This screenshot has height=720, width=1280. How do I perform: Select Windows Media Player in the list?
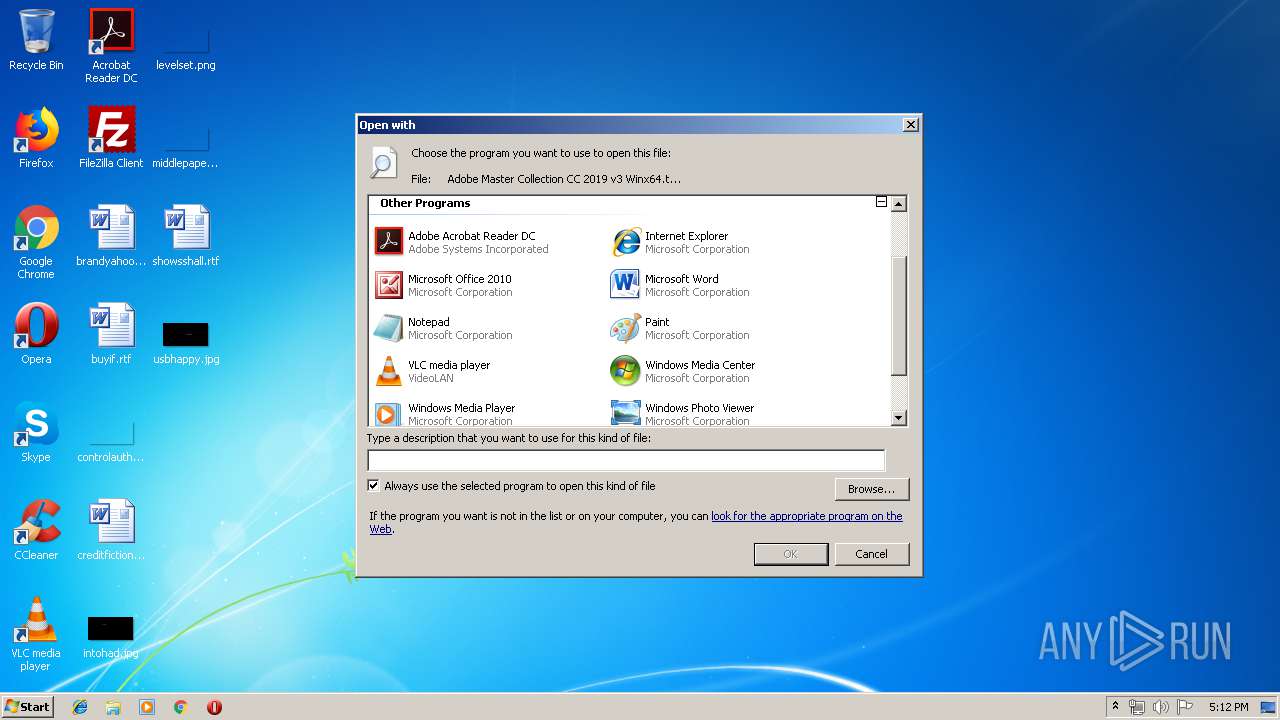pos(445,412)
